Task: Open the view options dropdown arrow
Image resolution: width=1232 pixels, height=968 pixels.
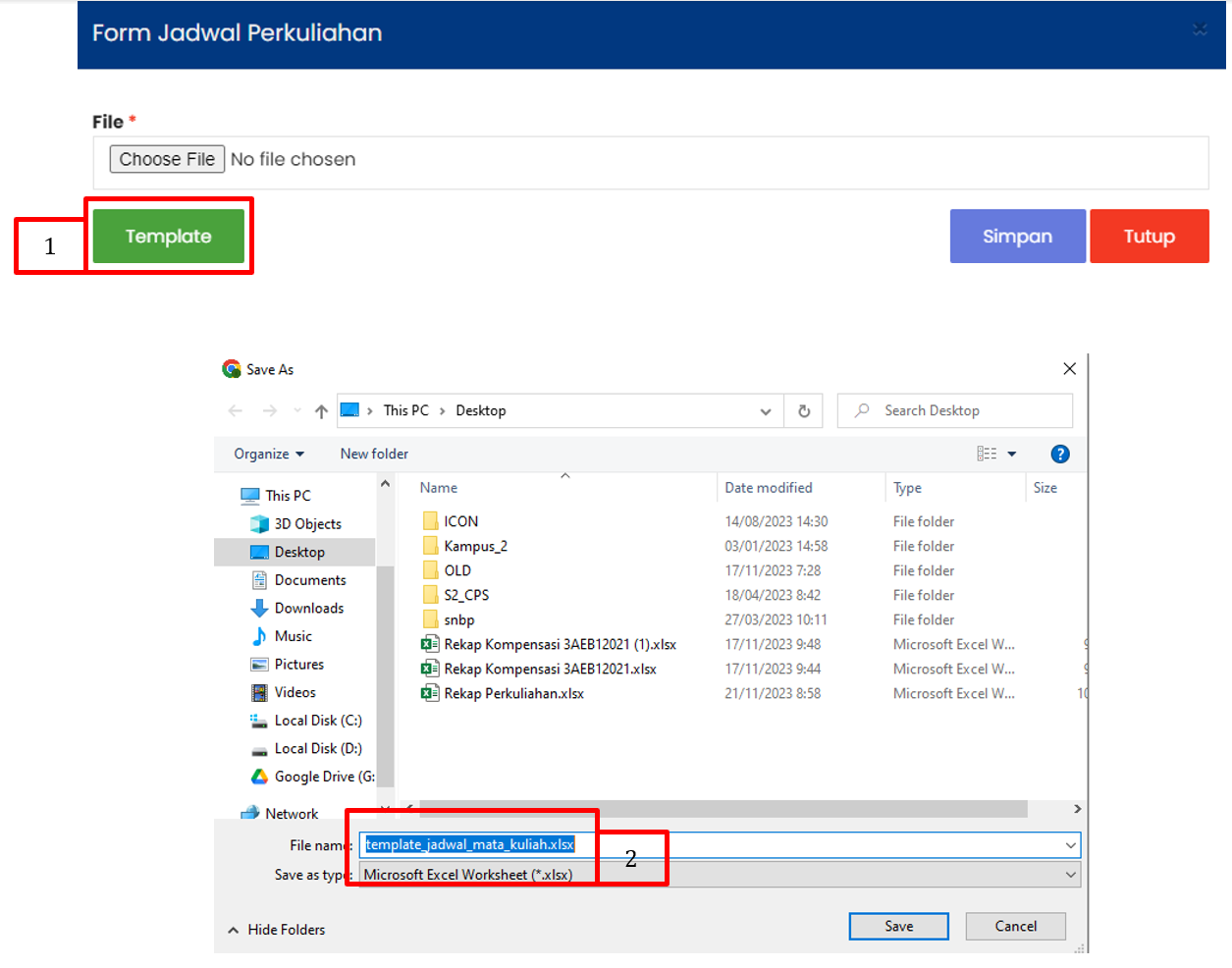Action: pyautogui.click(x=1012, y=454)
